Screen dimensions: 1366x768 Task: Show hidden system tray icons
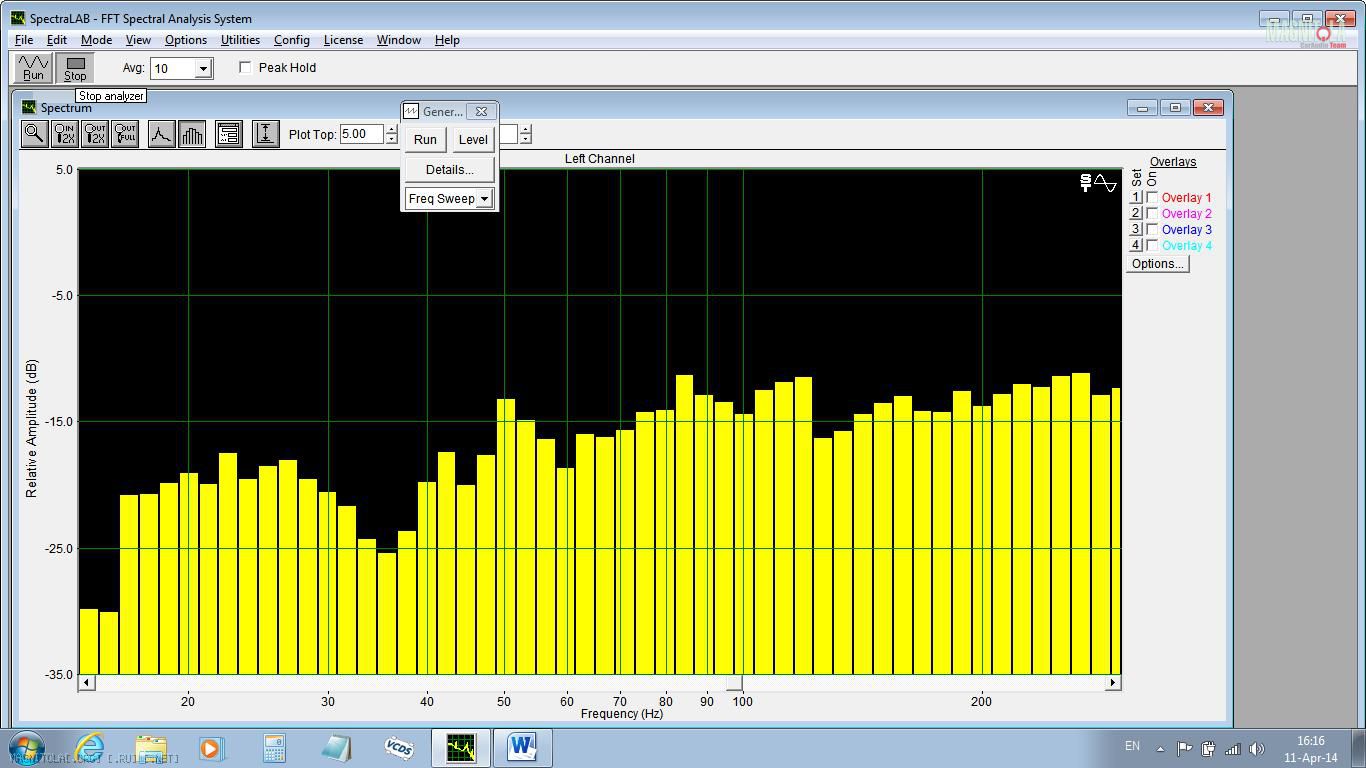[x=1160, y=748]
